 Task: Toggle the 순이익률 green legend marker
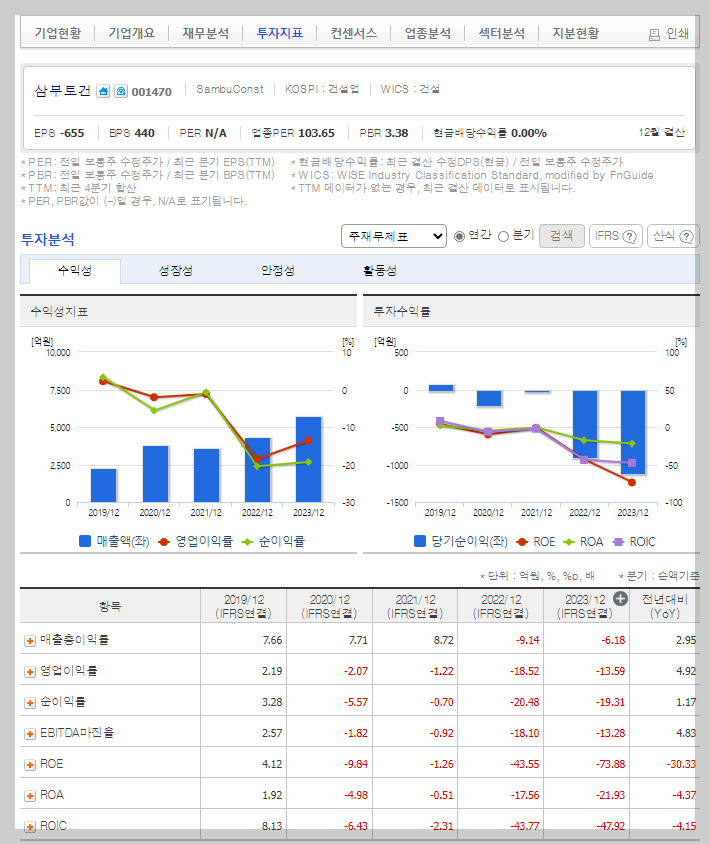(x=247, y=541)
